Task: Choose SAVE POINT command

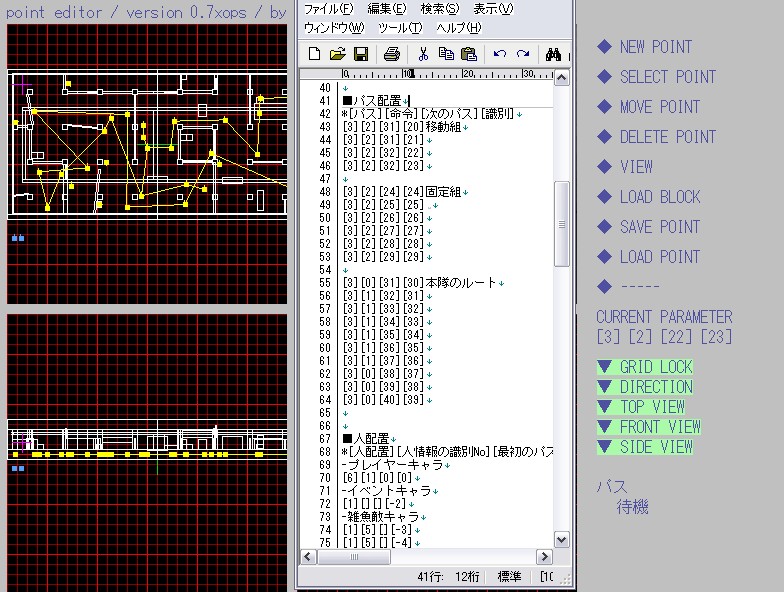Action: [x=660, y=226]
